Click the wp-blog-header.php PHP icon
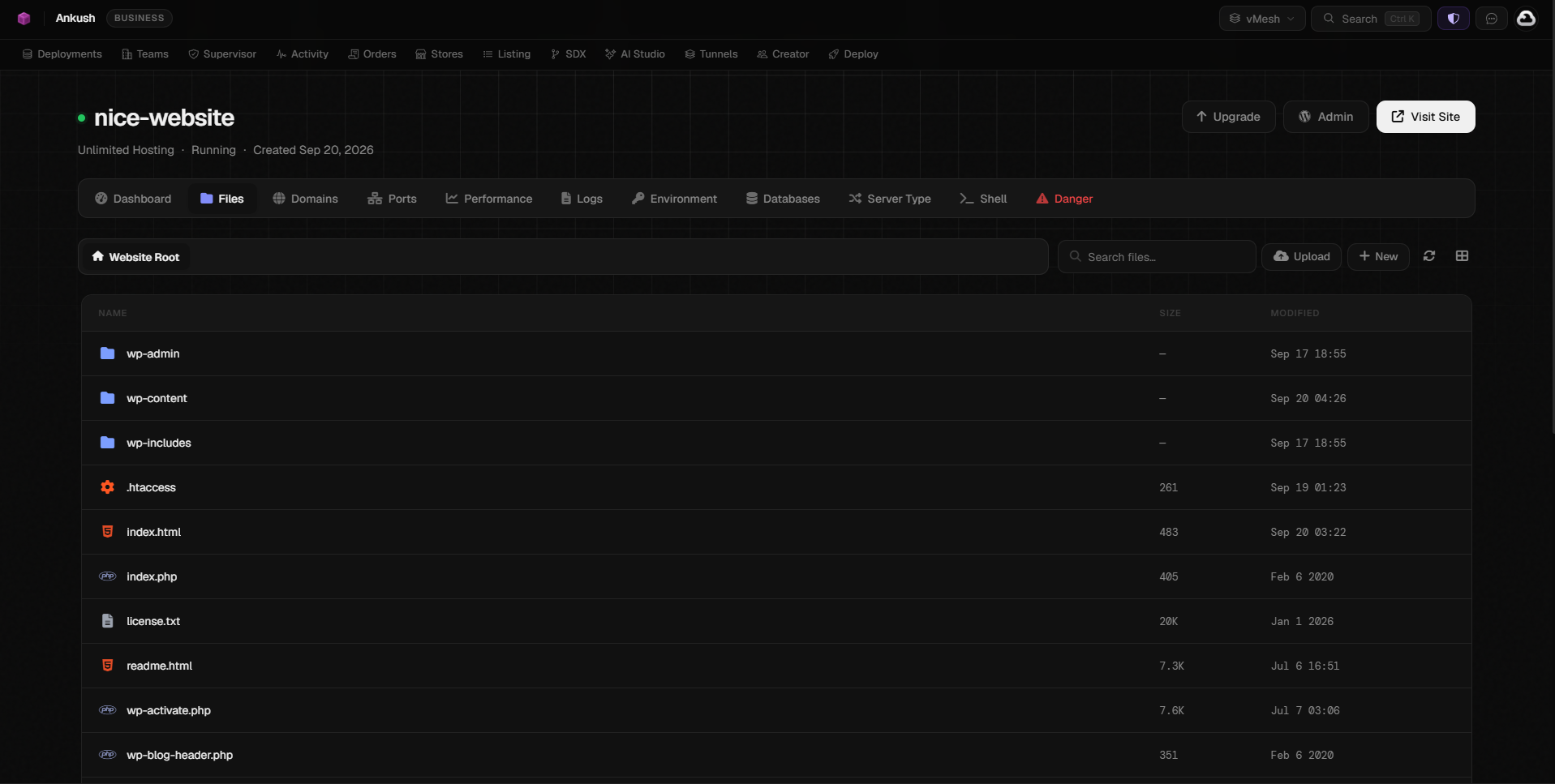The image size is (1555, 784). point(107,755)
